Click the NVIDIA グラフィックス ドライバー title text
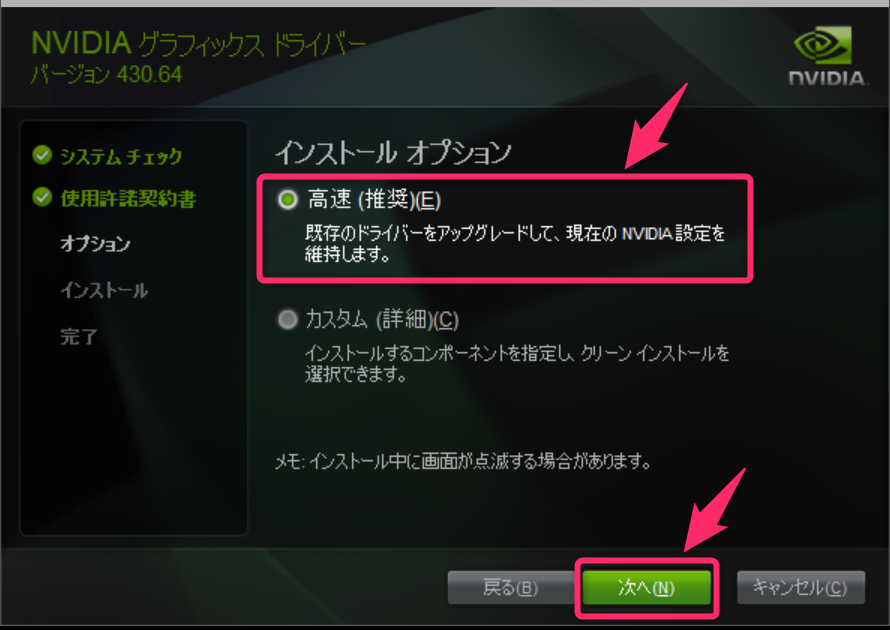 click(198, 44)
